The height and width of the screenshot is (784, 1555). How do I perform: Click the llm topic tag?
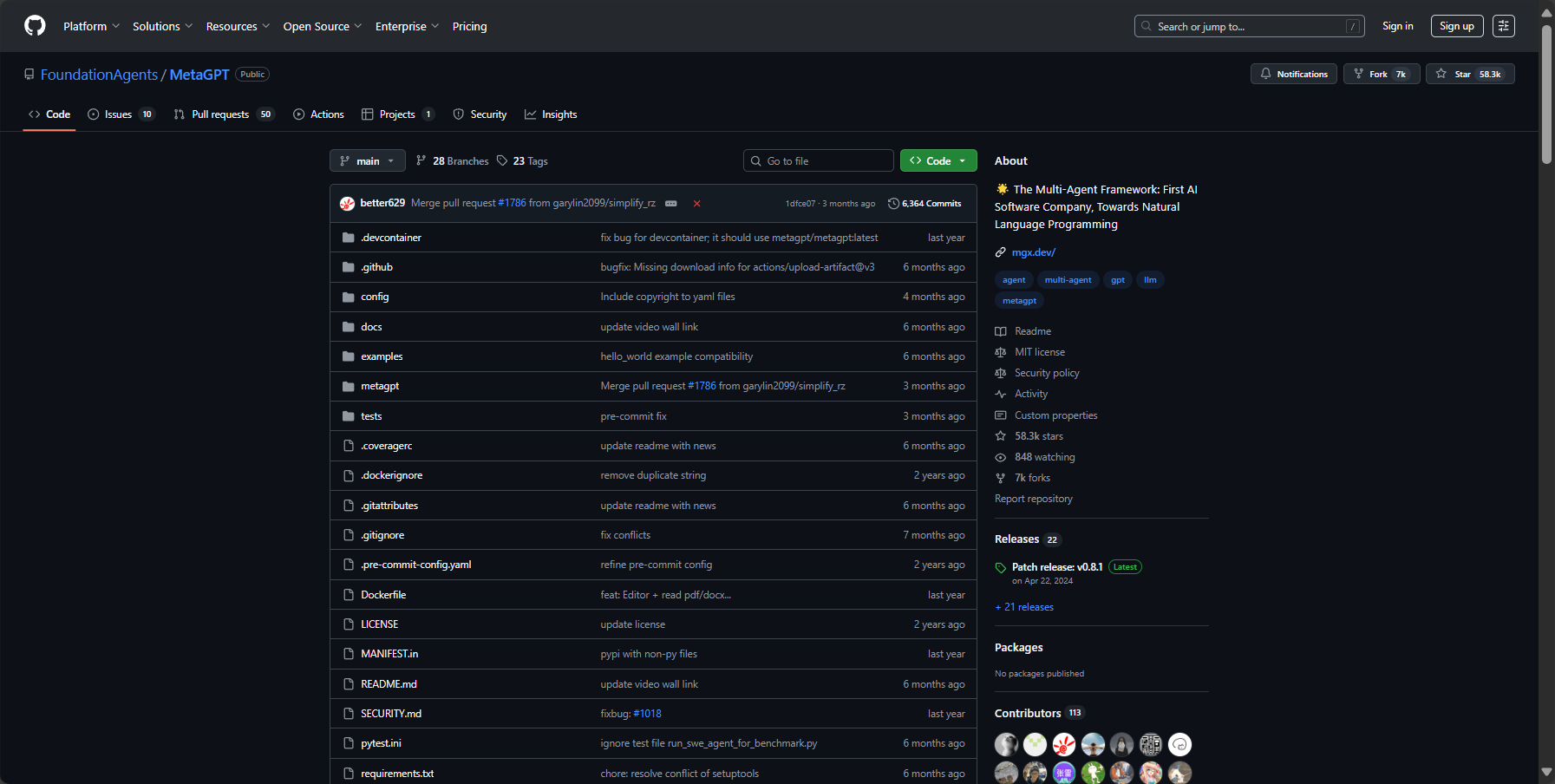(x=1150, y=279)
